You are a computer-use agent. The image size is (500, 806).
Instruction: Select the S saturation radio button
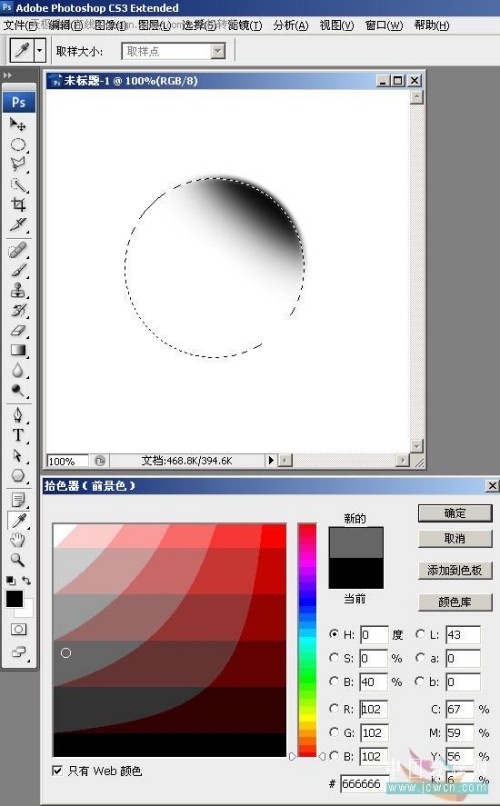pyautogui.click(x=334, y=657)
